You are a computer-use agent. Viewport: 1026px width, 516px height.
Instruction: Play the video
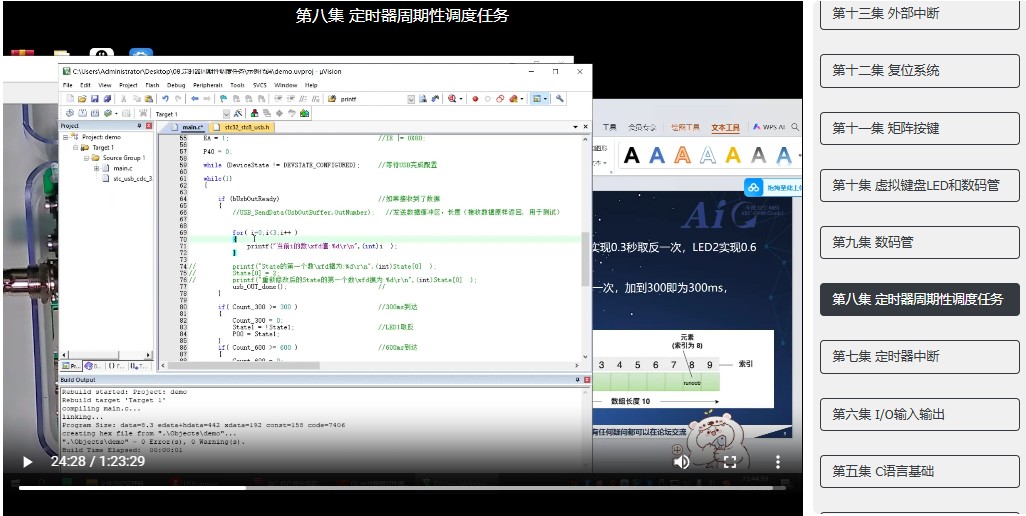27,462
